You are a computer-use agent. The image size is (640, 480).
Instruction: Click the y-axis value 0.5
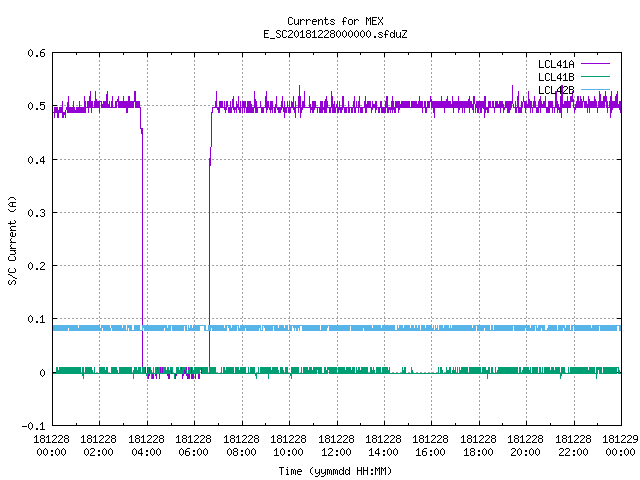(x=36, y=106)
